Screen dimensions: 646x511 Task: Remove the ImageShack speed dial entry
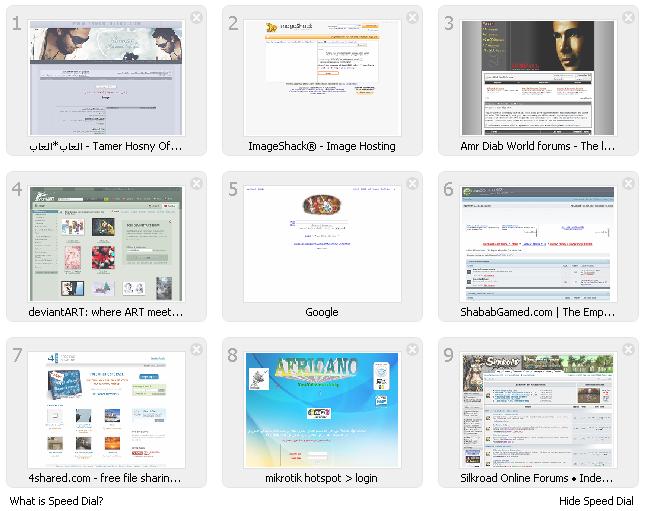coord(412,18)
